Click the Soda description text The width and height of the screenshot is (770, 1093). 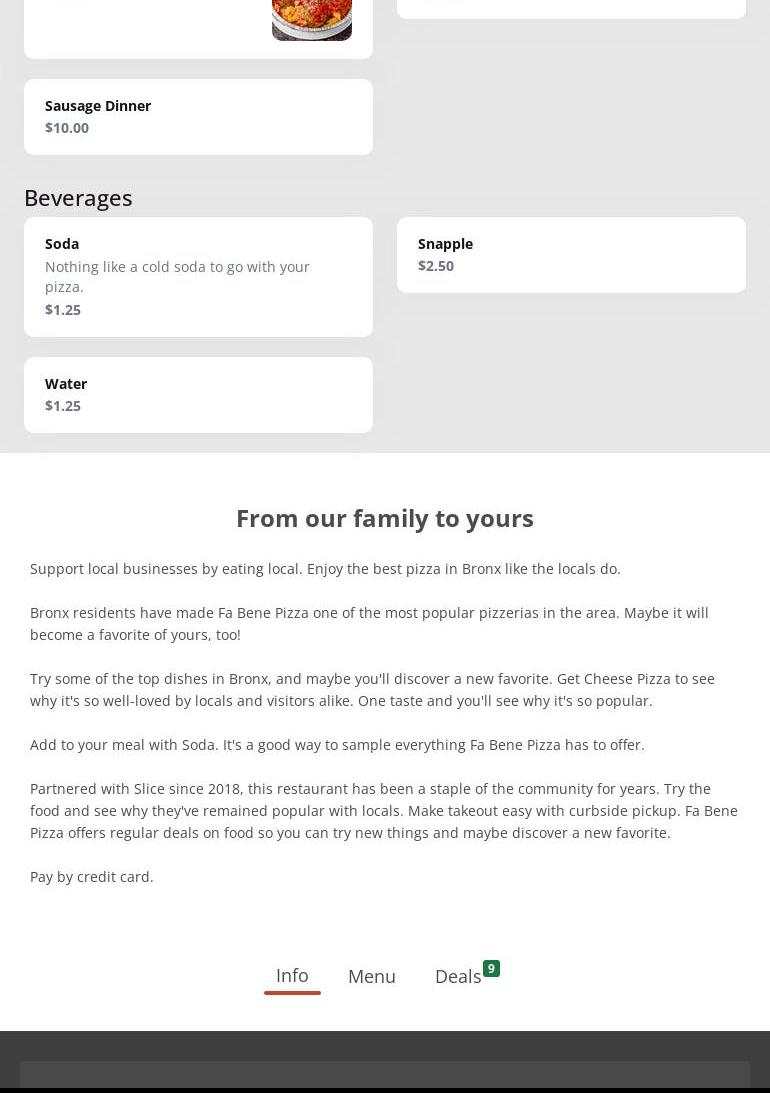(177, 277)
